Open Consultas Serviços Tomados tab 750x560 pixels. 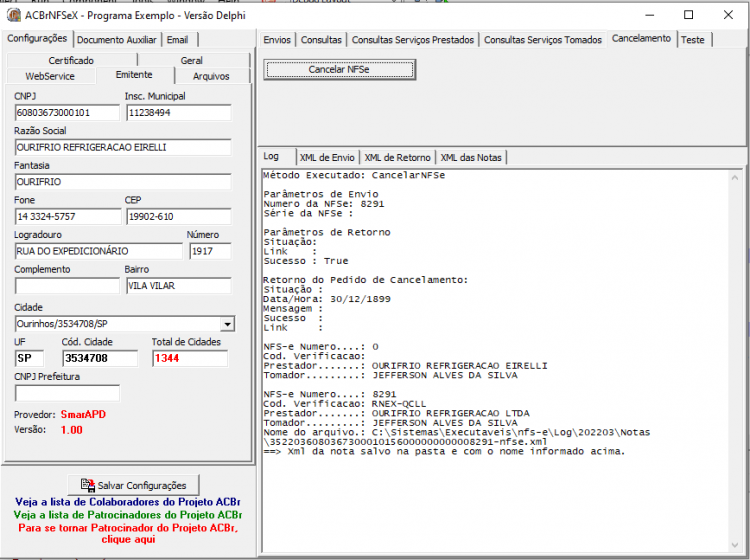click(543, 40)
